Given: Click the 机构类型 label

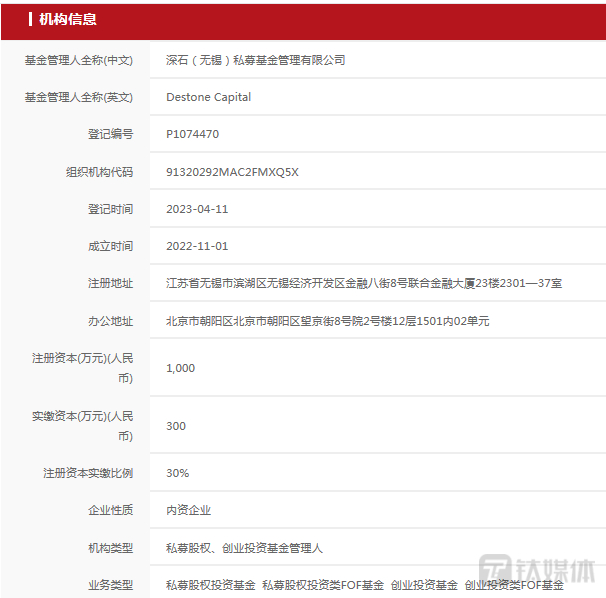Looking at the screenshot, I should tap(111, 548).
